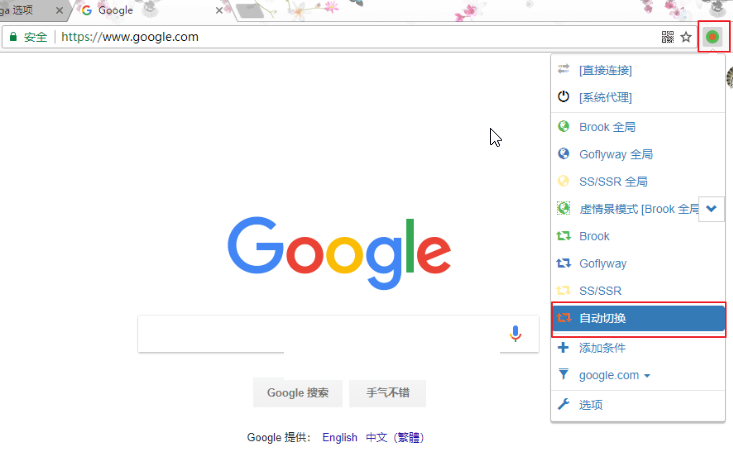Click the system proxy power icon
This screenshot has width=733, height=471.
[x=564, y=96]
